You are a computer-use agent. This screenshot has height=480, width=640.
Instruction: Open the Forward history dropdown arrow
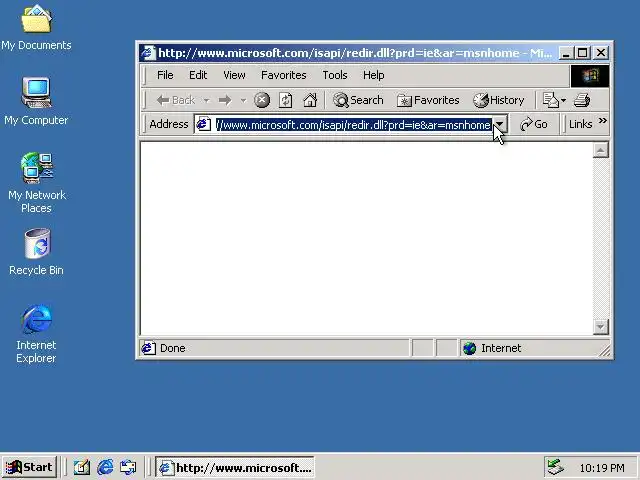click(x=243, y=100)
